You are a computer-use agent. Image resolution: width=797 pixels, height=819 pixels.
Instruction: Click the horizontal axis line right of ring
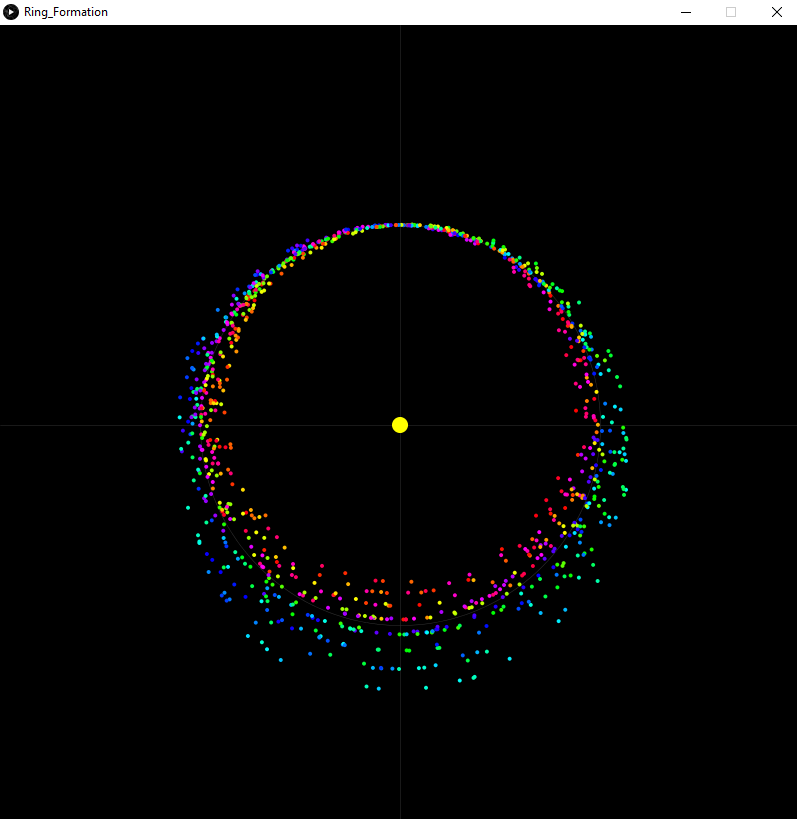coord(710,426)
